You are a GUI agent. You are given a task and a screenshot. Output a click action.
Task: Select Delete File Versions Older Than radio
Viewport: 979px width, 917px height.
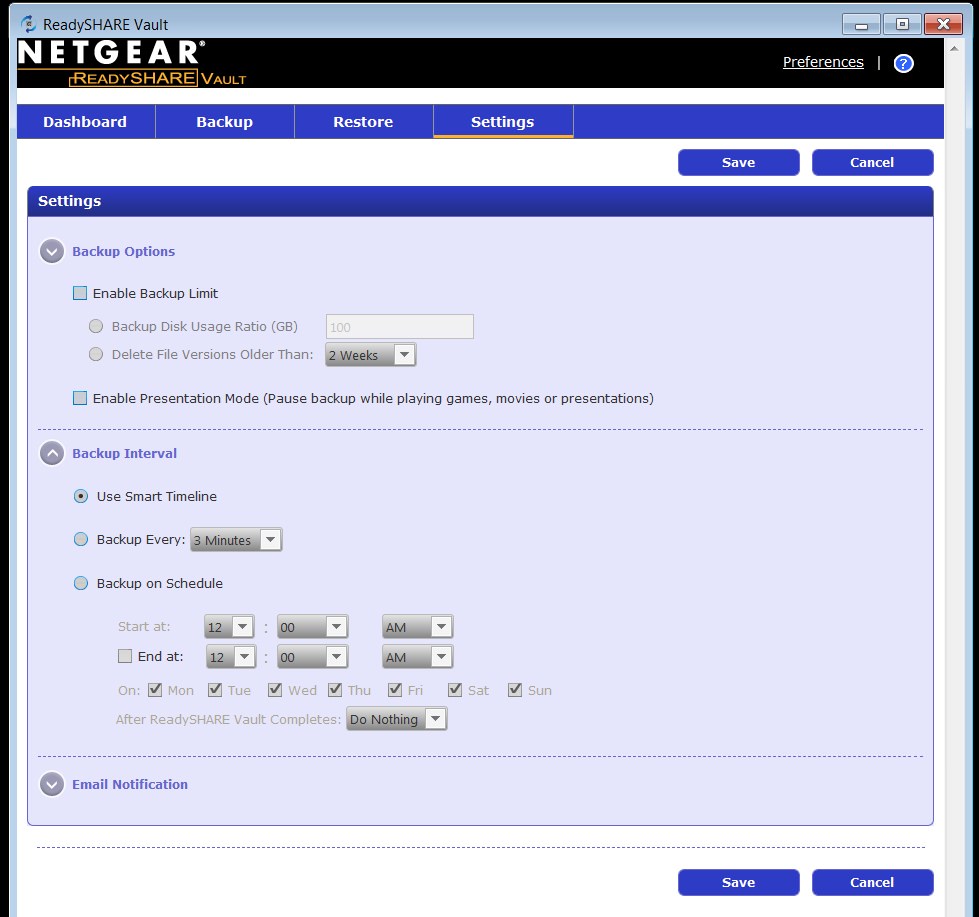click(x=96, y=354)
